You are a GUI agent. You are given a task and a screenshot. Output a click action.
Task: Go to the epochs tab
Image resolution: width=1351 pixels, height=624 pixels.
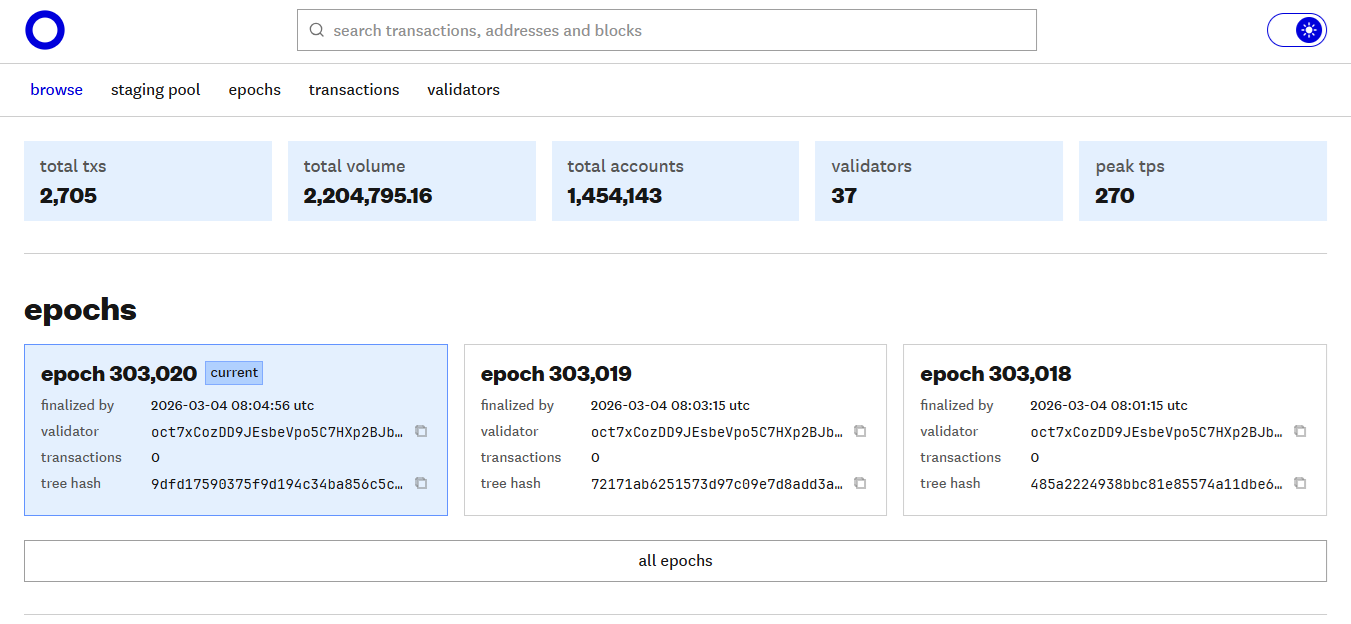(254, 90)
